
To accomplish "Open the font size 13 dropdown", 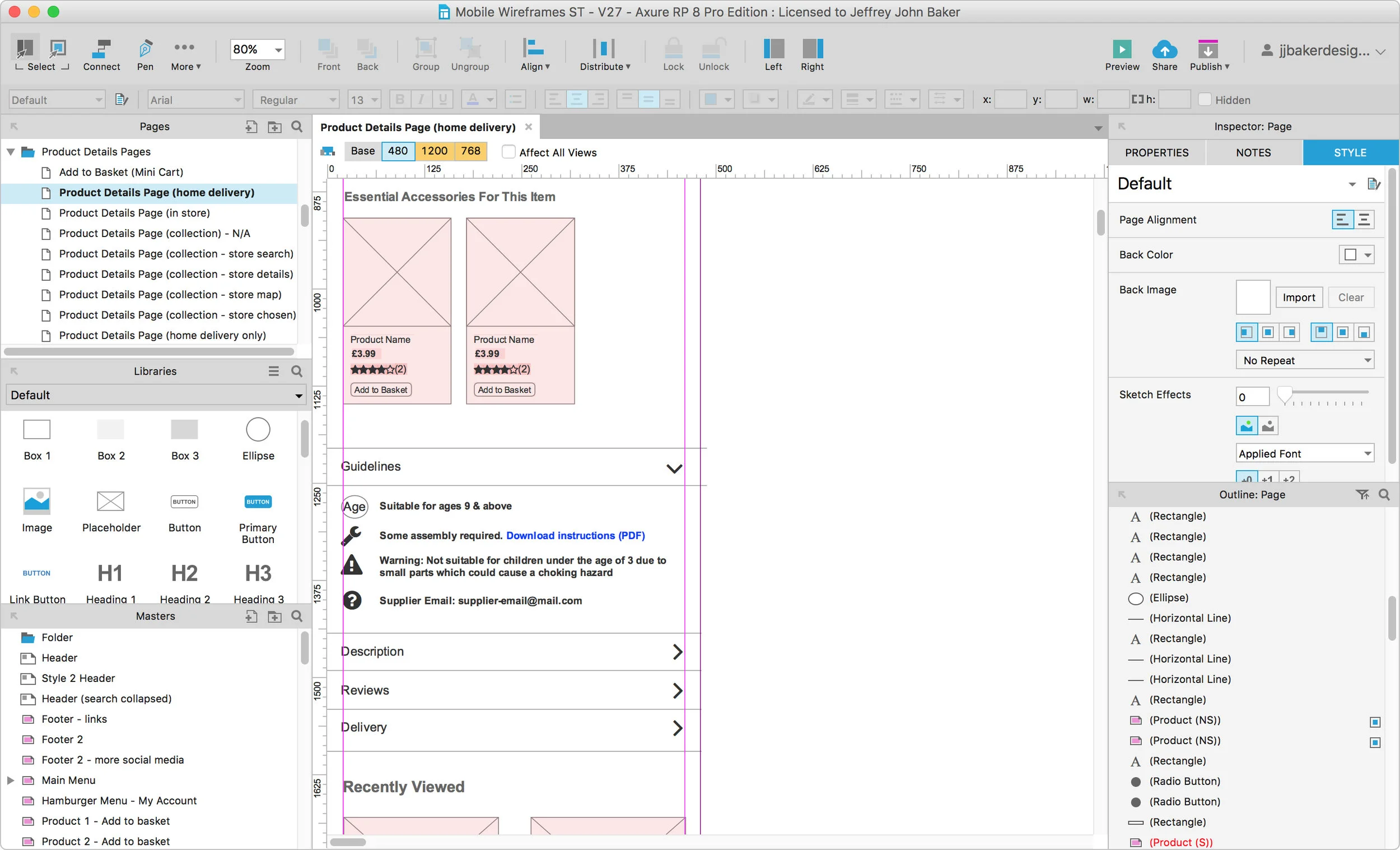I will point(363,100).
